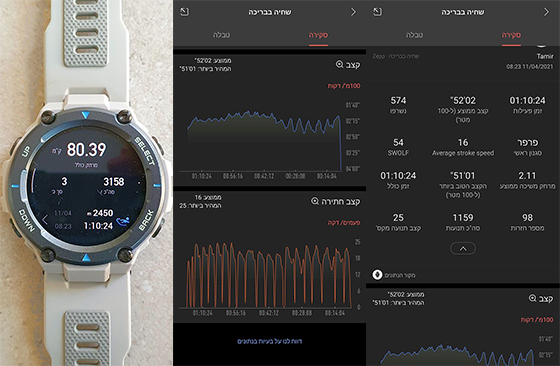Open the forward chevron in the Tamir stats screen header
The image size is (560, 366).
[x=546, y=12]
